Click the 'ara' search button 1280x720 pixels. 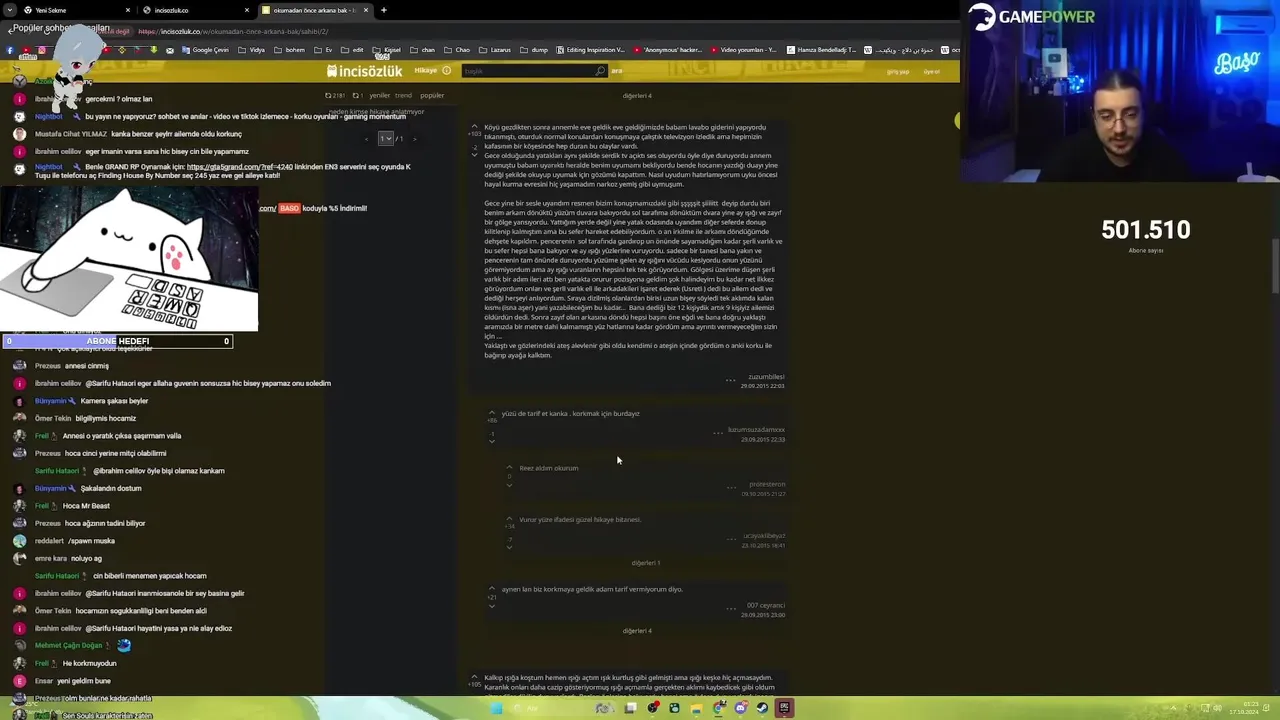click(x=617, y=71)
